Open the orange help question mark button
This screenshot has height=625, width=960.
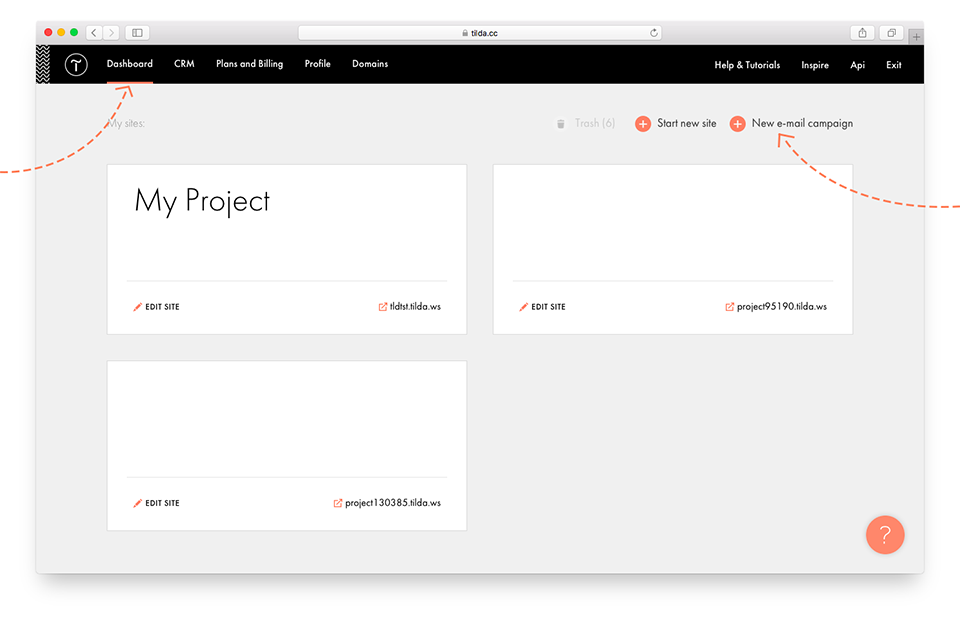pyautogui.click(x=884, y=535)
